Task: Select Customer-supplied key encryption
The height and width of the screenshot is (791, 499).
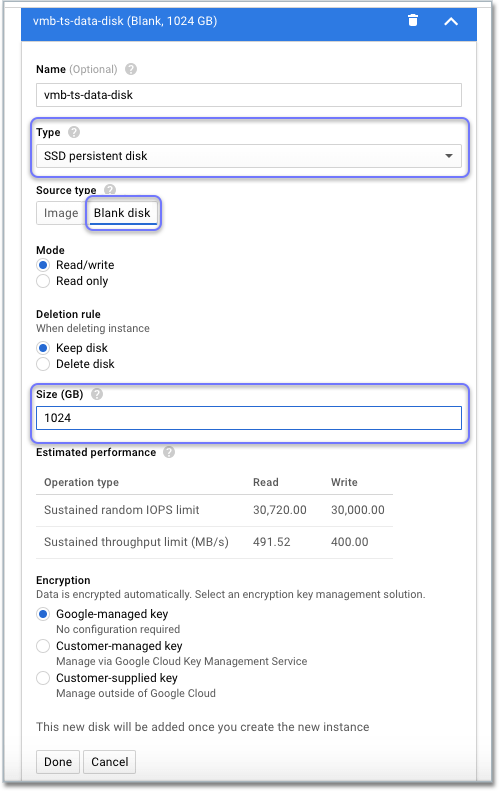Action: click(x=43, y=678)
